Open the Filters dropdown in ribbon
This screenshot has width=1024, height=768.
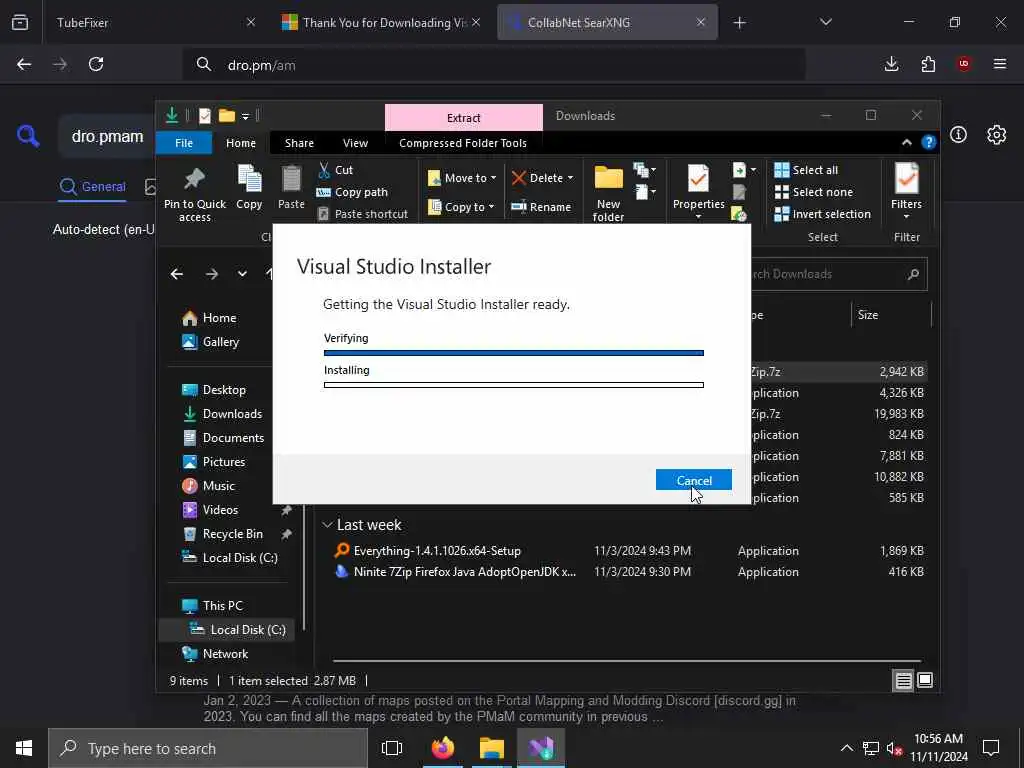(x=906, y=193)
